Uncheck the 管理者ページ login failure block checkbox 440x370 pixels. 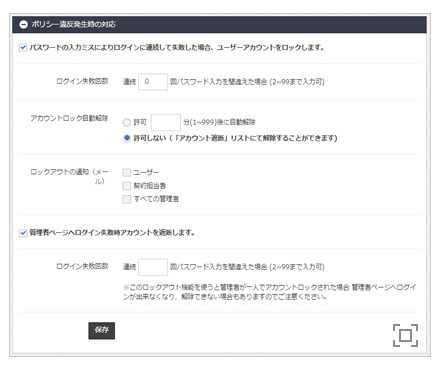23,233
